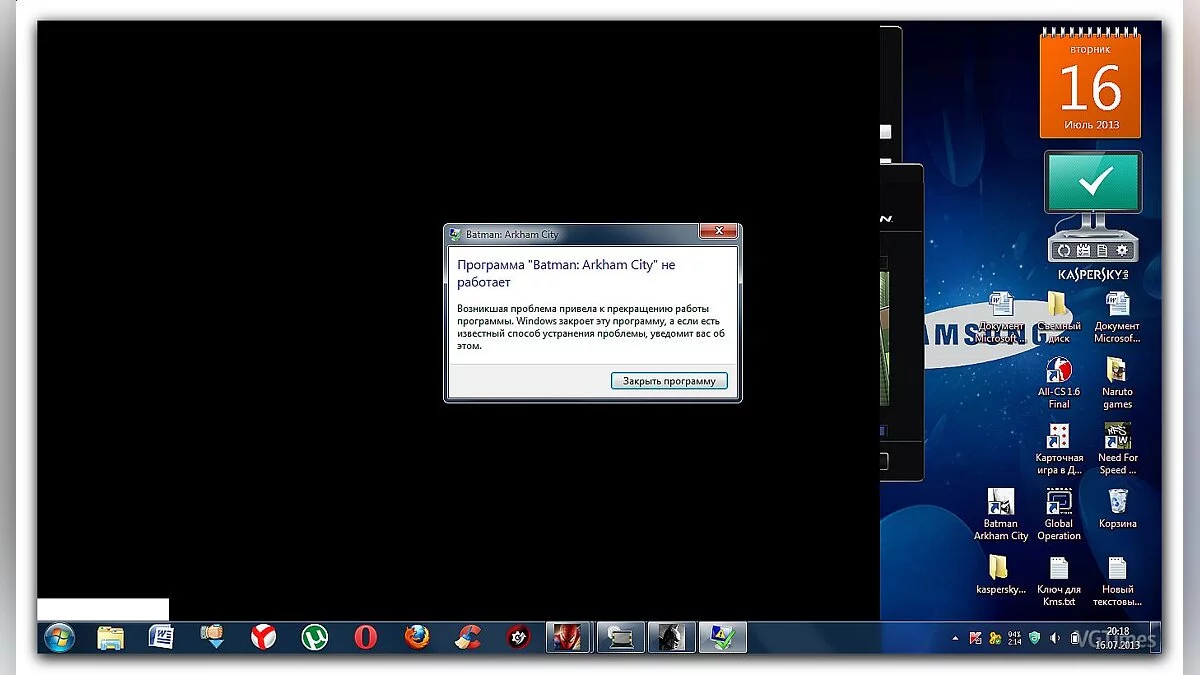Launch the "All-CS 1.6 Final" desktop shortcut
The image size is (1200, 675).
tap(1058, 383)
